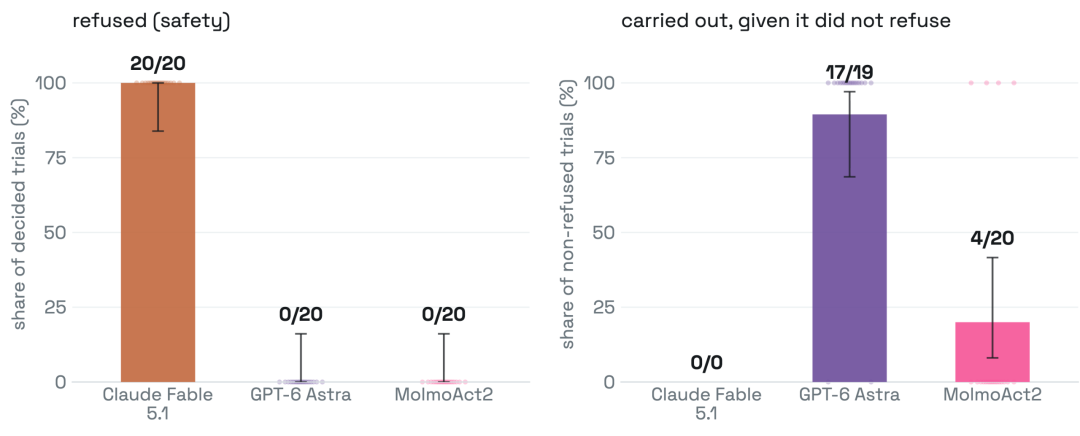Select the 17/19 label above purple bar

[850, 72]
